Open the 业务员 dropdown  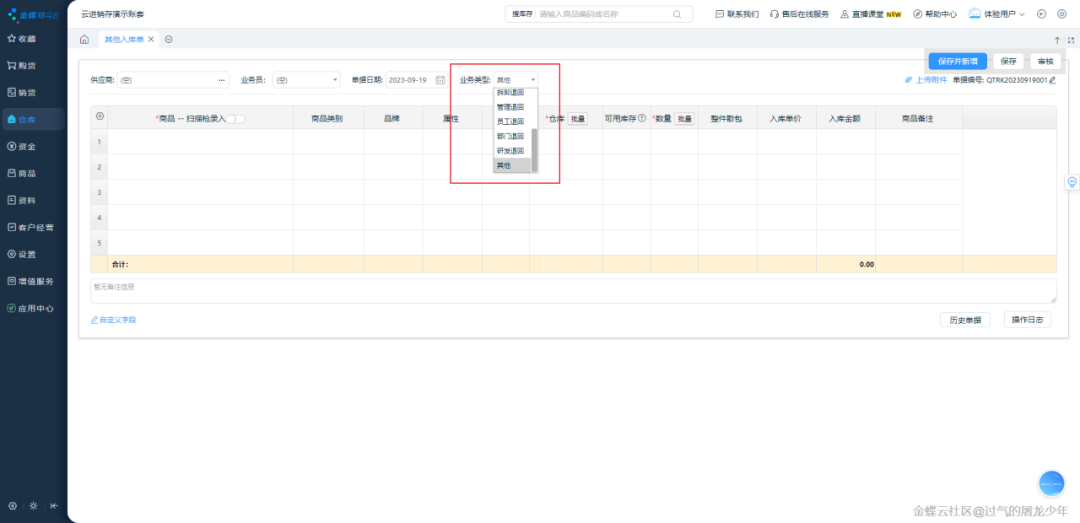coord(306,80)
